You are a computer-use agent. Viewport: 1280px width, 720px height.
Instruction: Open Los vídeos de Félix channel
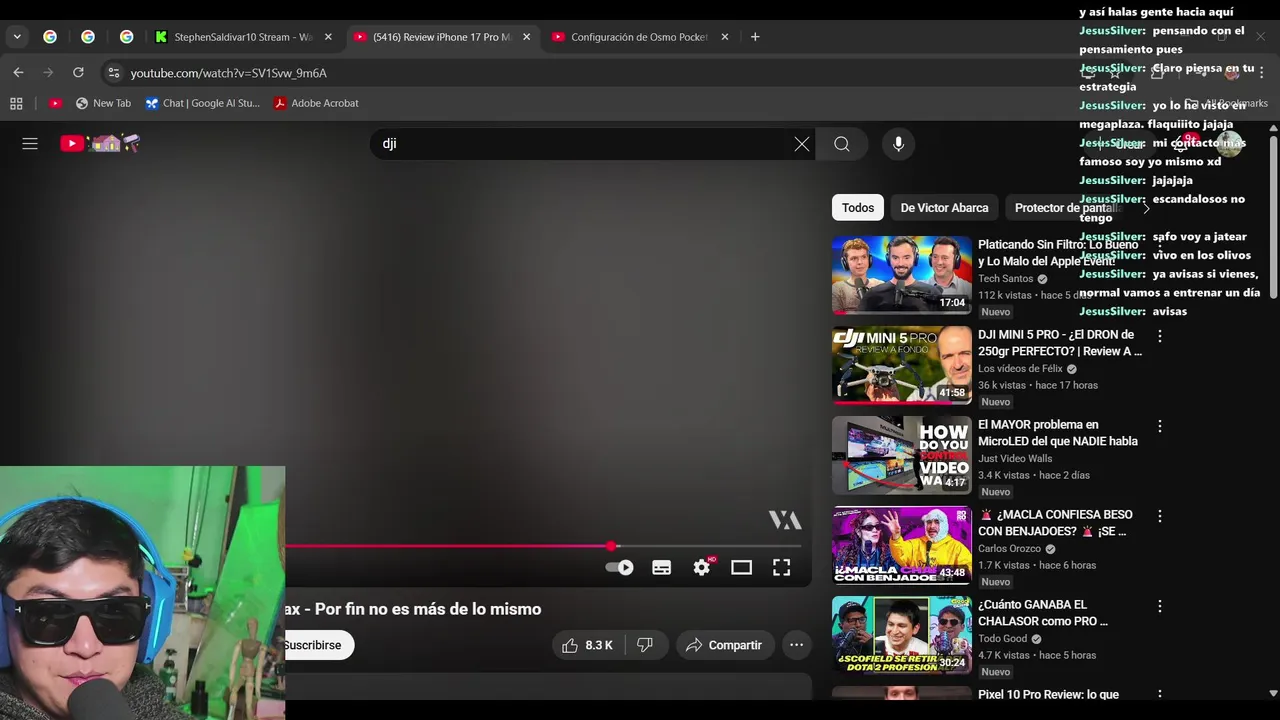click(1020, 369)
